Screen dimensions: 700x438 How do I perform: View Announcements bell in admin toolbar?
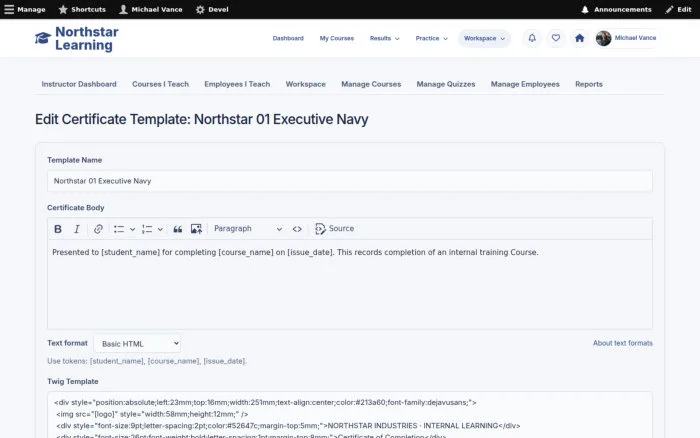pos(616,9)
